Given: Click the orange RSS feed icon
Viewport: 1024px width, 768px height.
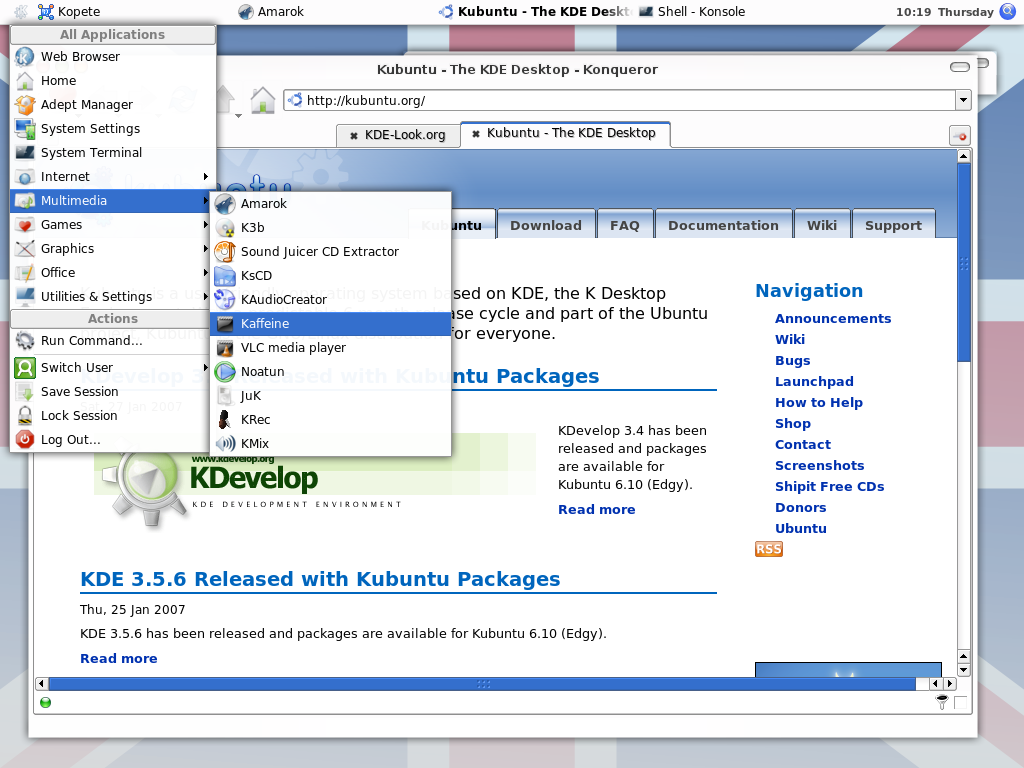Looking at the screenshot, I should [769, 549].
